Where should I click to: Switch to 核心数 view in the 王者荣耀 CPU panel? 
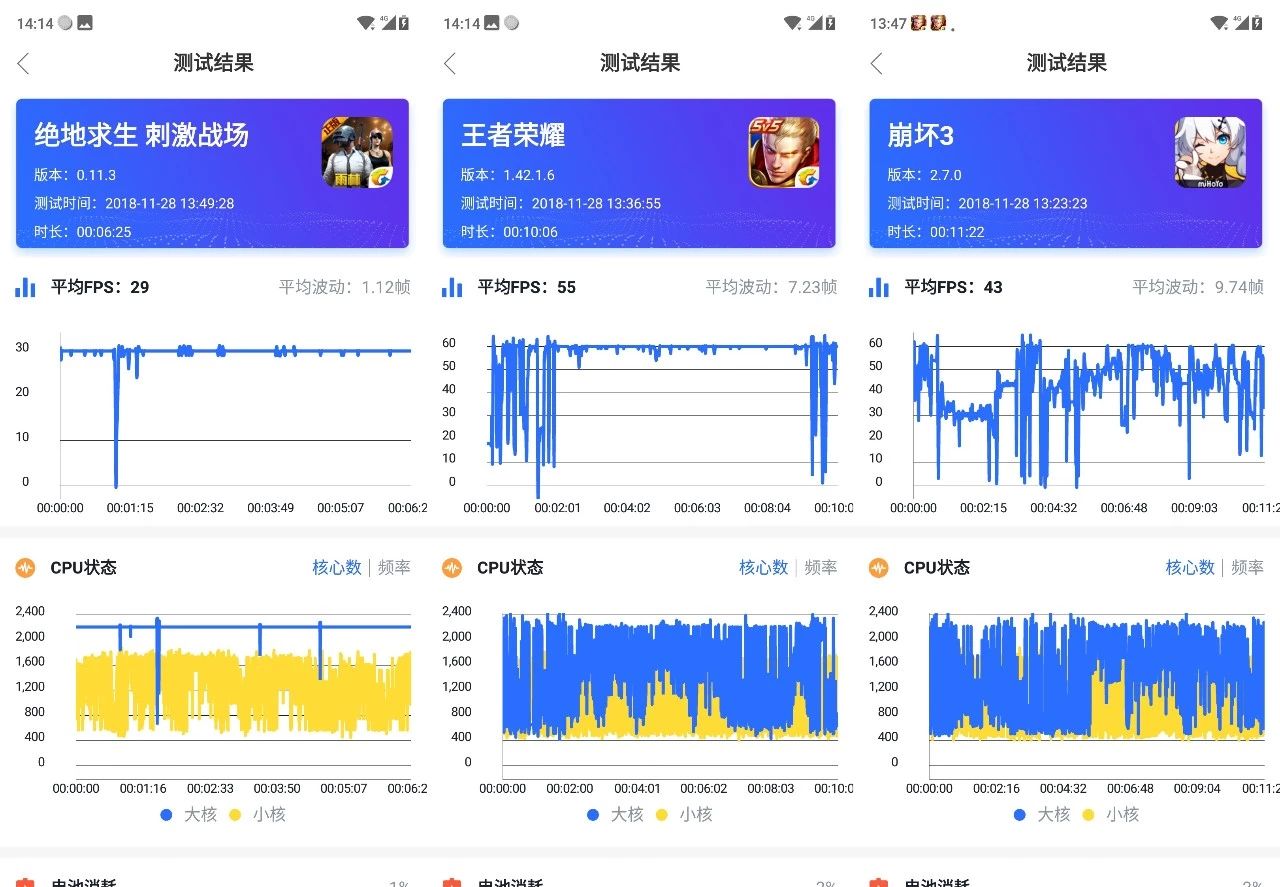[x=763, y=568]
